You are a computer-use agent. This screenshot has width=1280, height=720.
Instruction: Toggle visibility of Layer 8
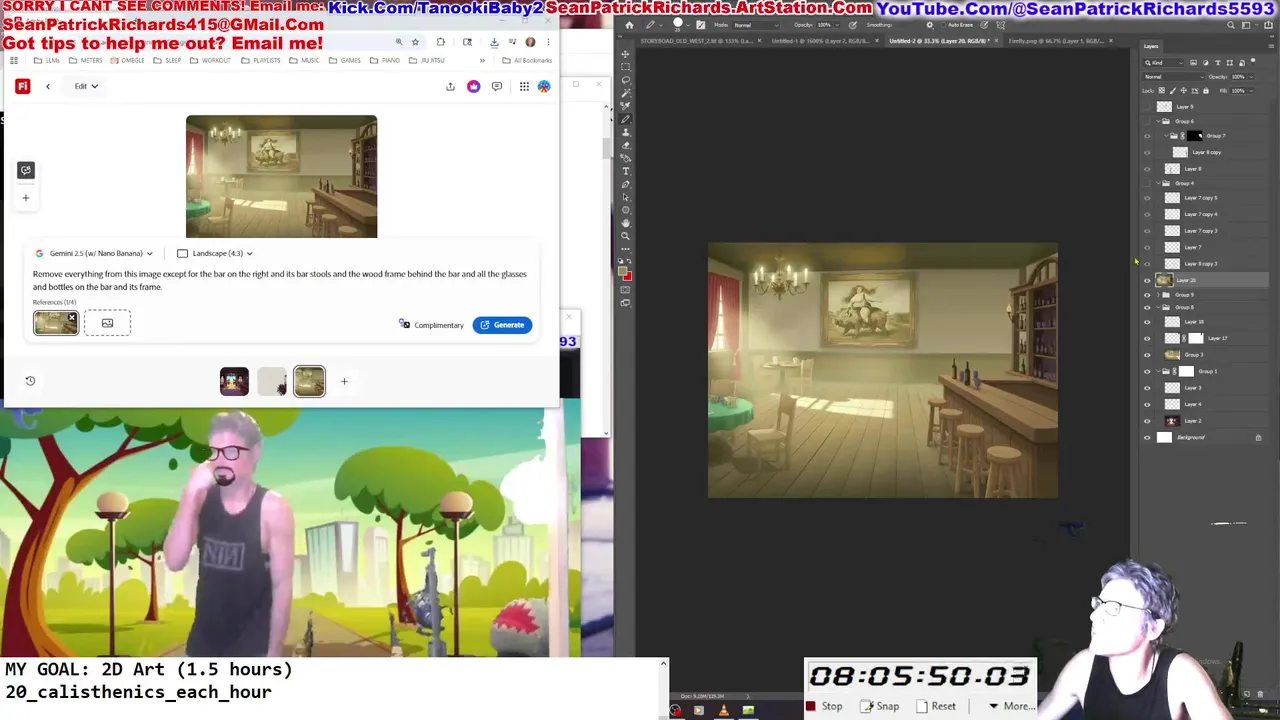pyautogui.click(x=1147, y=168)
